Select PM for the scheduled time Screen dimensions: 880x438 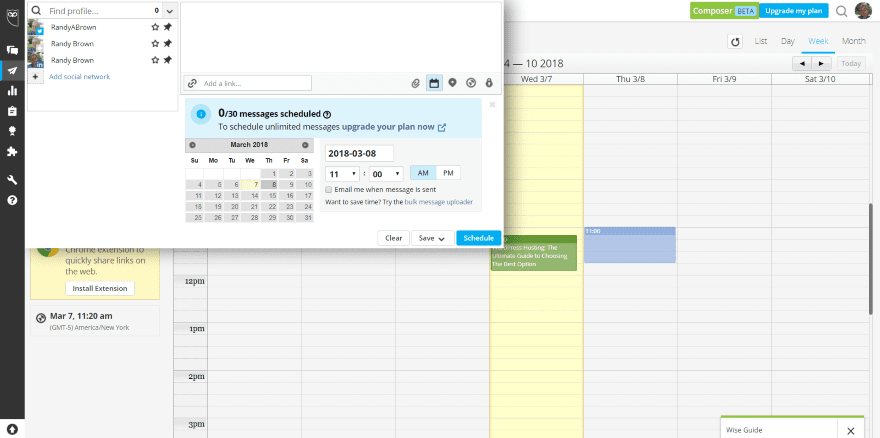tap(449, 173)
